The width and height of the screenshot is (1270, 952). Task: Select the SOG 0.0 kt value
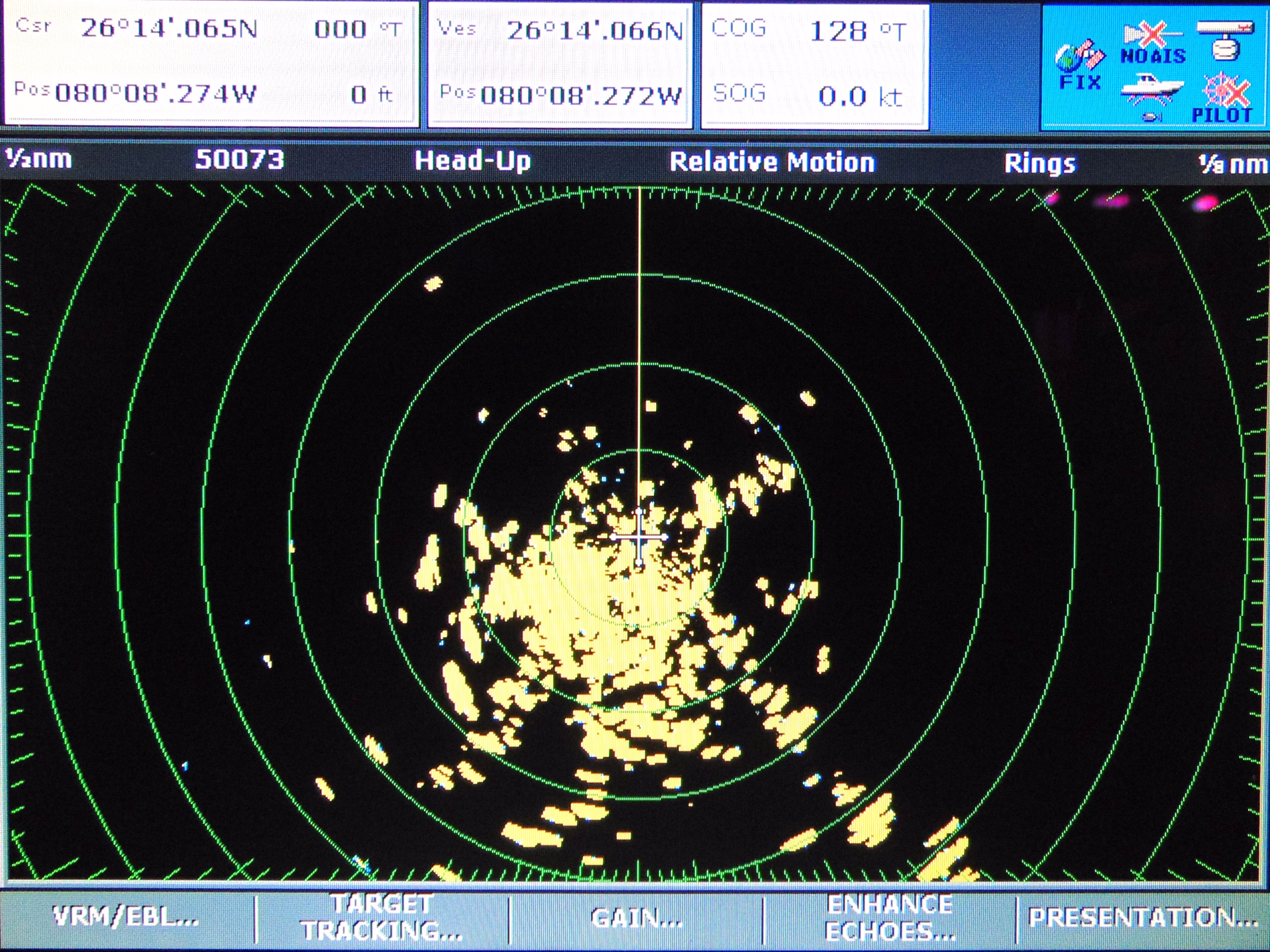[x=860, y=96]
